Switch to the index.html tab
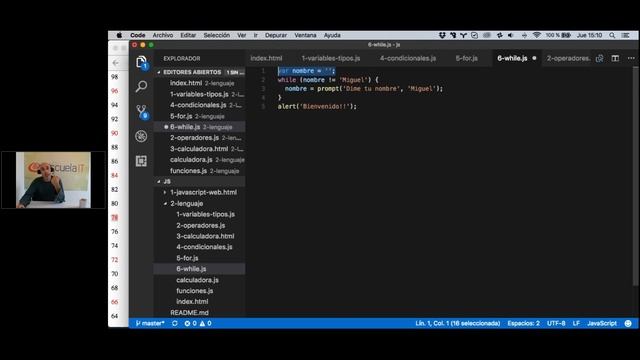The width and height of the screenshot is (640, 360). [x=267, y=58]
